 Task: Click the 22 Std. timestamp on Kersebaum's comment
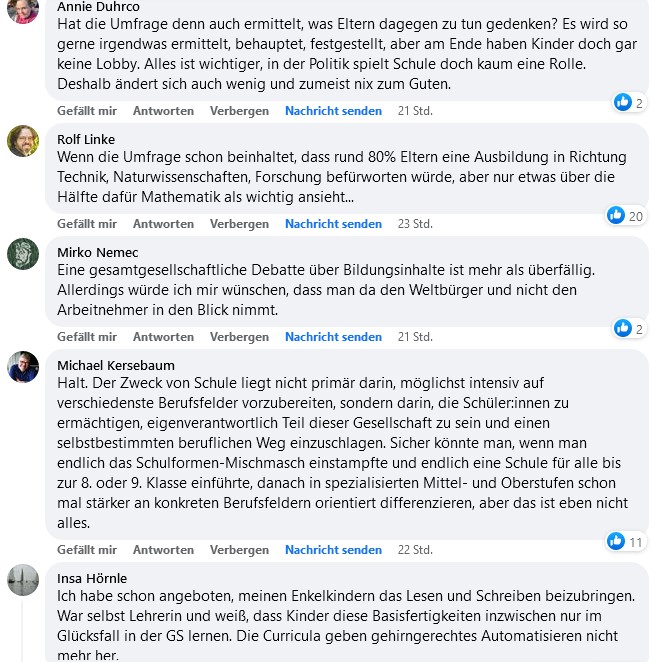415,550
